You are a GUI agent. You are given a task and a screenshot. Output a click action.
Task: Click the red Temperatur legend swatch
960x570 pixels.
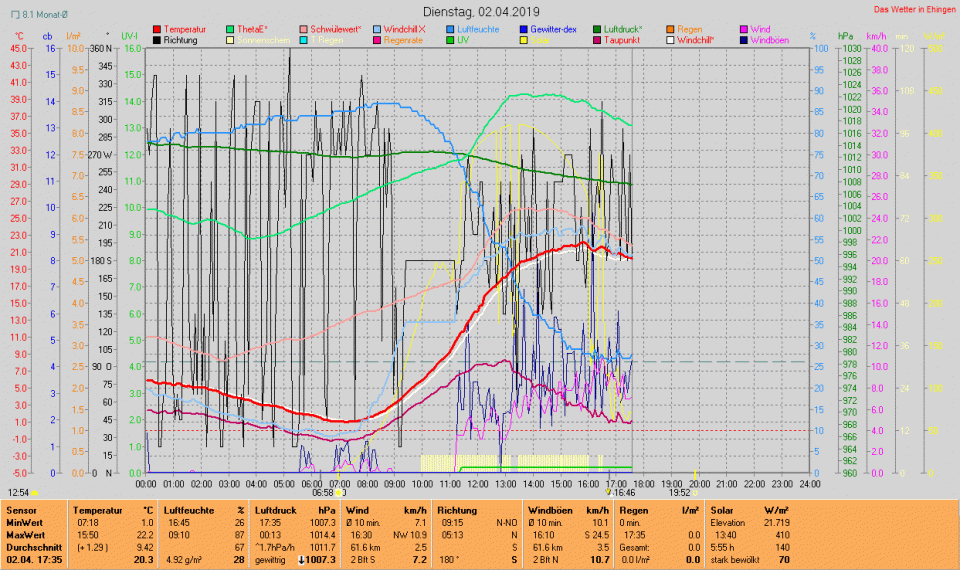point(158,29)
